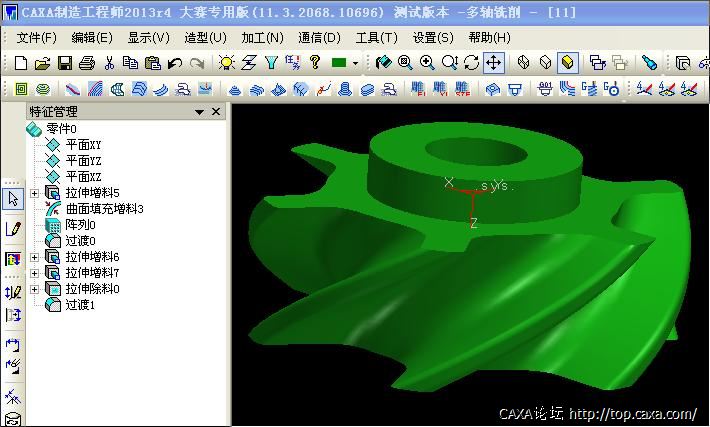Click the blue telescope toolbar icon
Viewport: 710px width, 427px height.
pos(649,62)
